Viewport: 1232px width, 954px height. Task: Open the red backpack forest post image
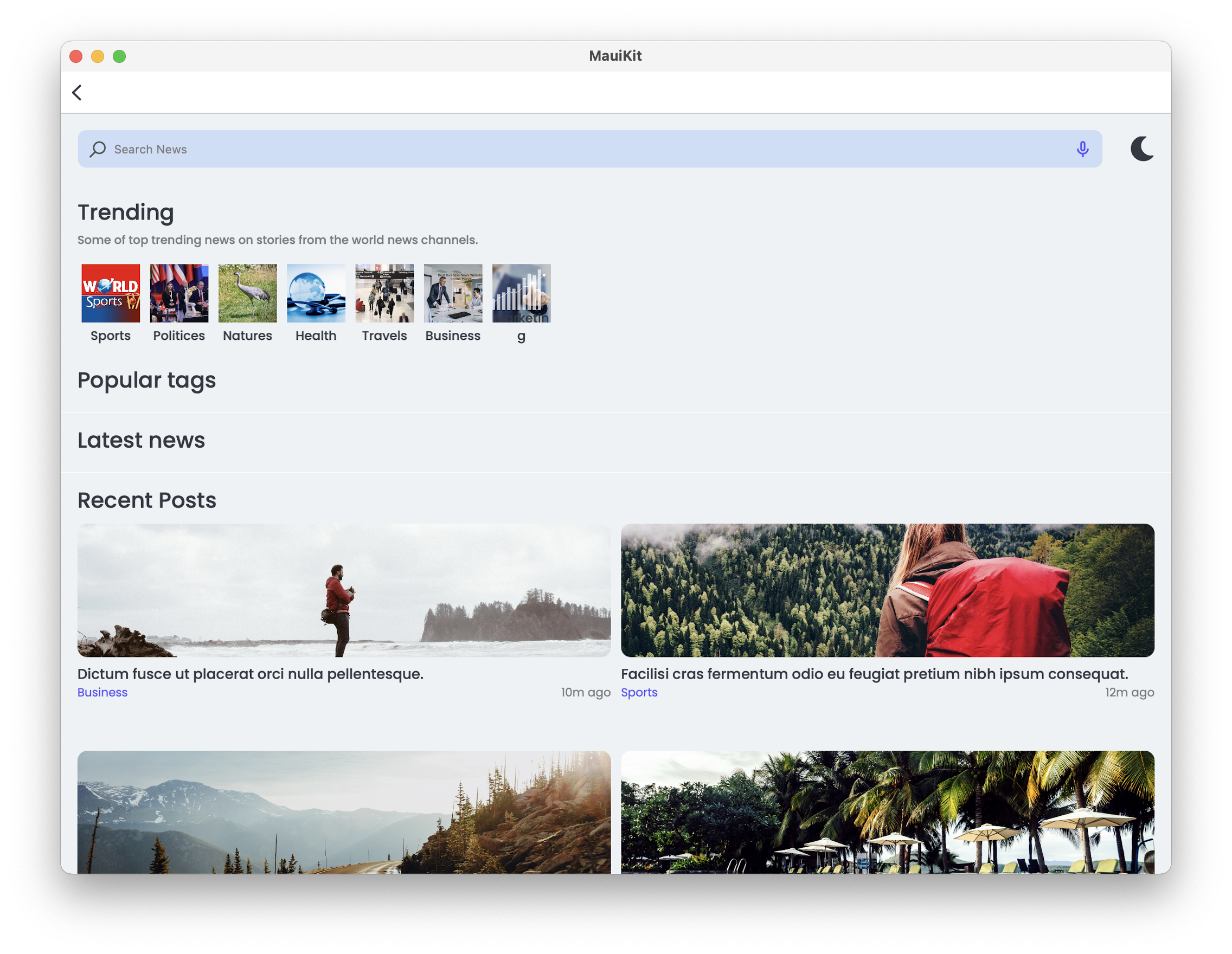click(887, 590)
